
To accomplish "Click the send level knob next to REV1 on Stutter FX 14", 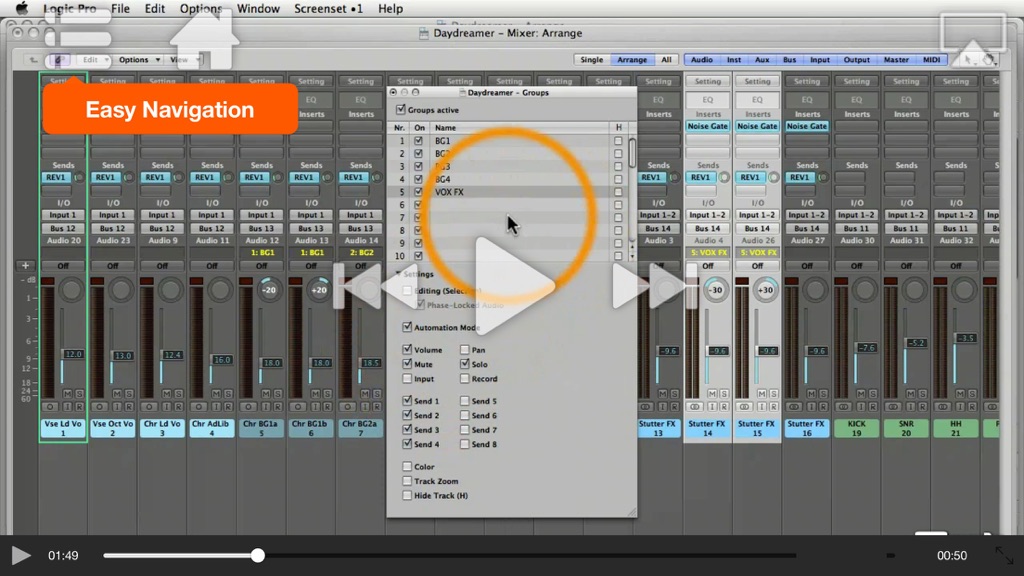I will (724, 177).
